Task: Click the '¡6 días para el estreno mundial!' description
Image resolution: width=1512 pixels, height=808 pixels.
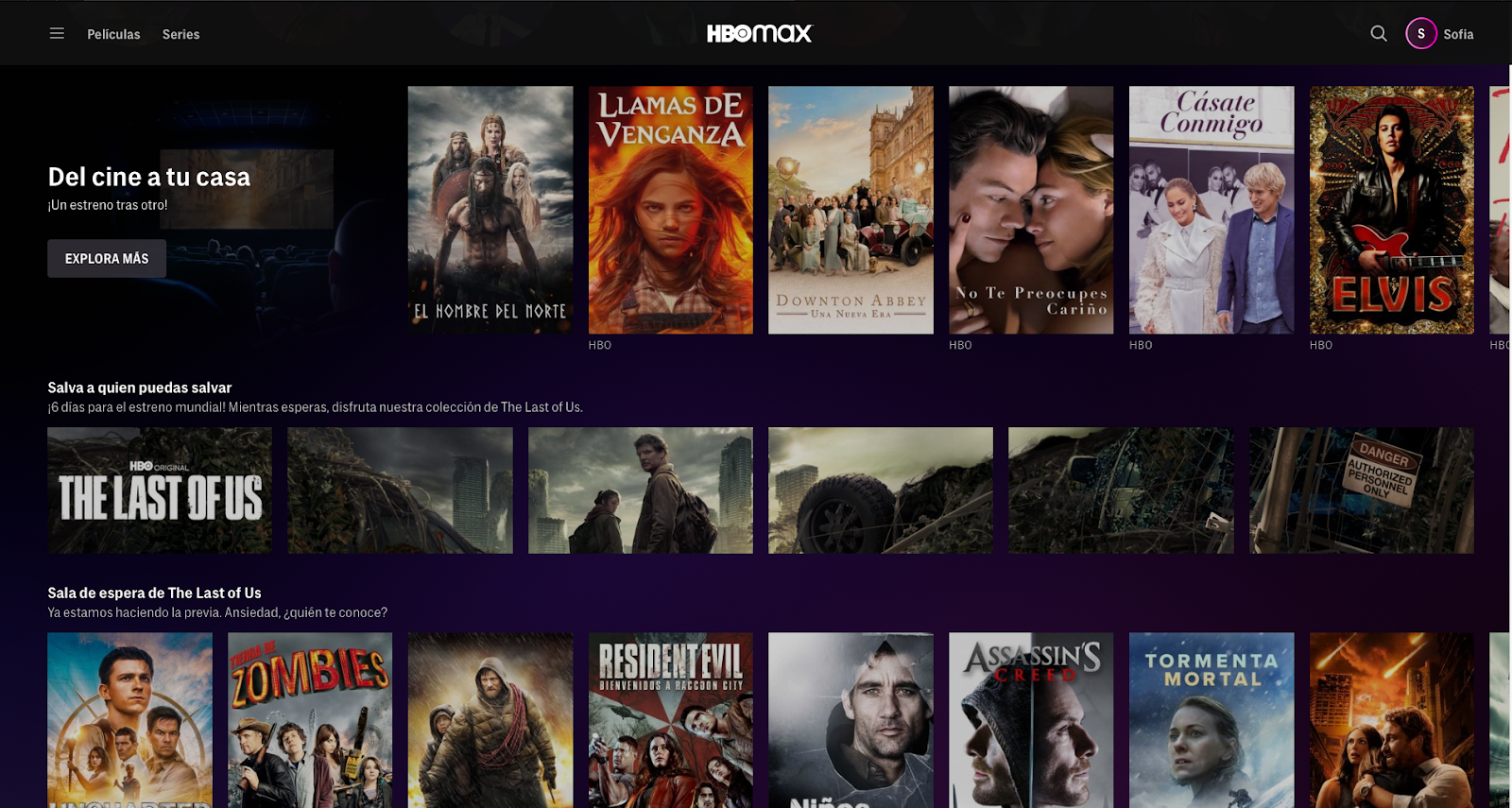Action: pyautogui.click(x=316, y=407)
